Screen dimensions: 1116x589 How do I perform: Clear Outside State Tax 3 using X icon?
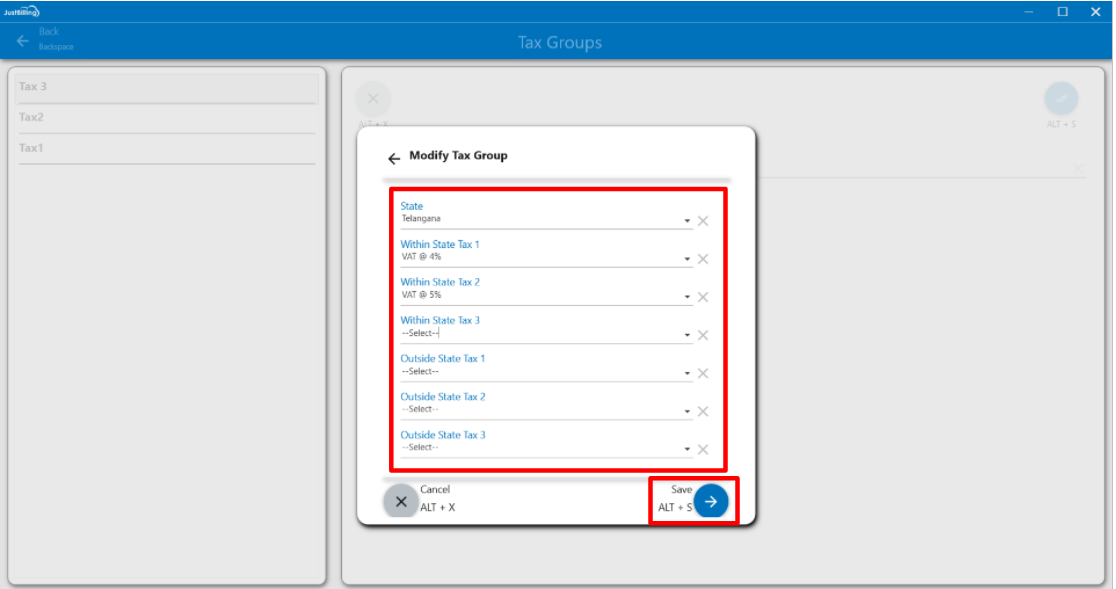pyautogui.click(x=703, y=449)
